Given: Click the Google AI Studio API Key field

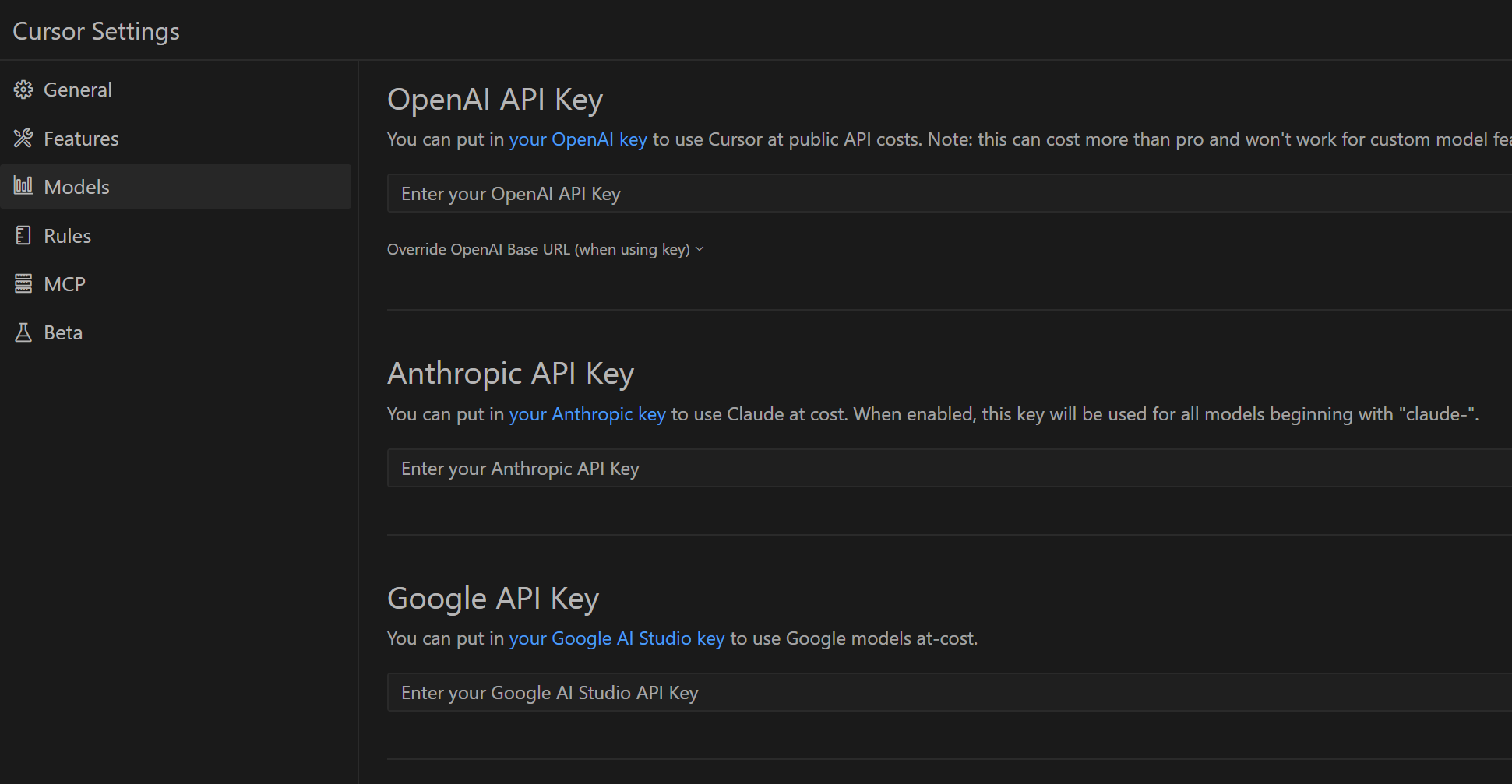Looking at the screenshot, I should click(x=701, y=692).
